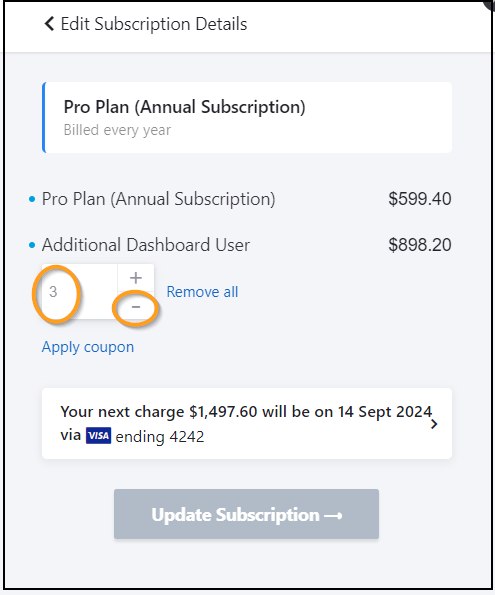The height and width of the screenshot is (595, 495).
Task: Select the Pro Plan card header
Action: (247, 117)
